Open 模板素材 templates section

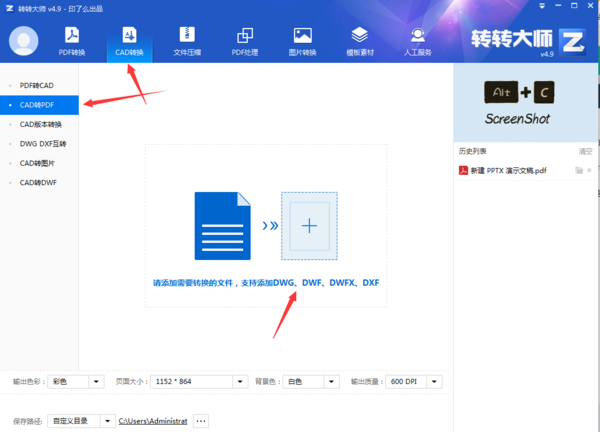(360, 41)
